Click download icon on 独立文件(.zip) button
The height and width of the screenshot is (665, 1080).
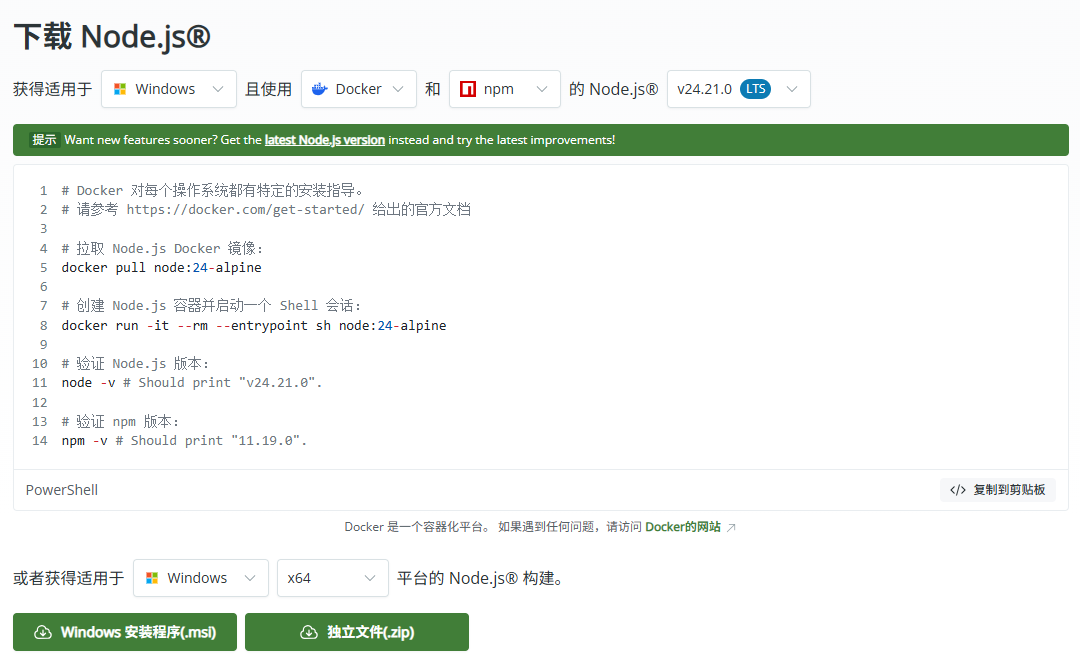pyautogui.click(x=309, y=632)
